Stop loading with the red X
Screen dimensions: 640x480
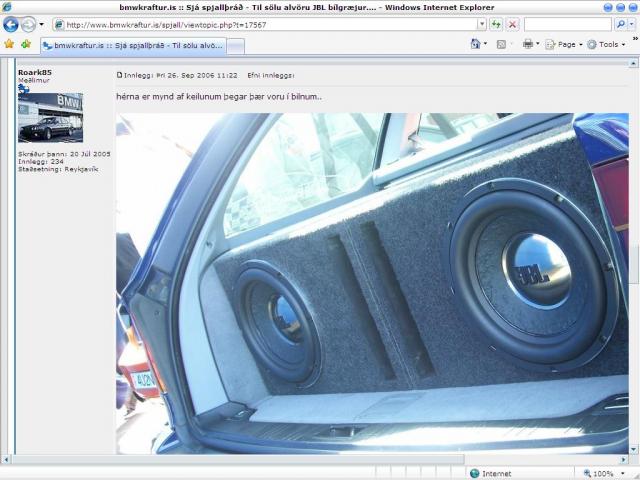[512, 24]
